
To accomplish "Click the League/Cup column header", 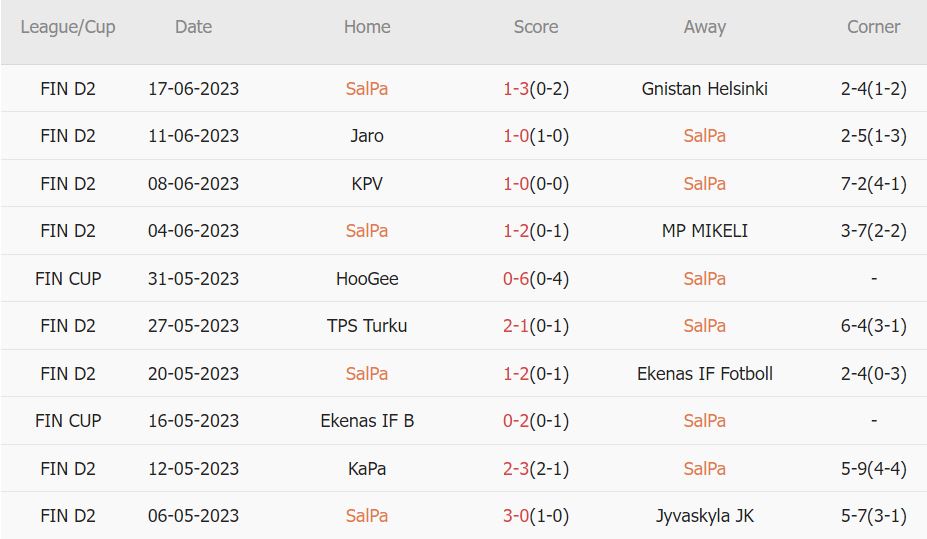I will coord(68,27).
